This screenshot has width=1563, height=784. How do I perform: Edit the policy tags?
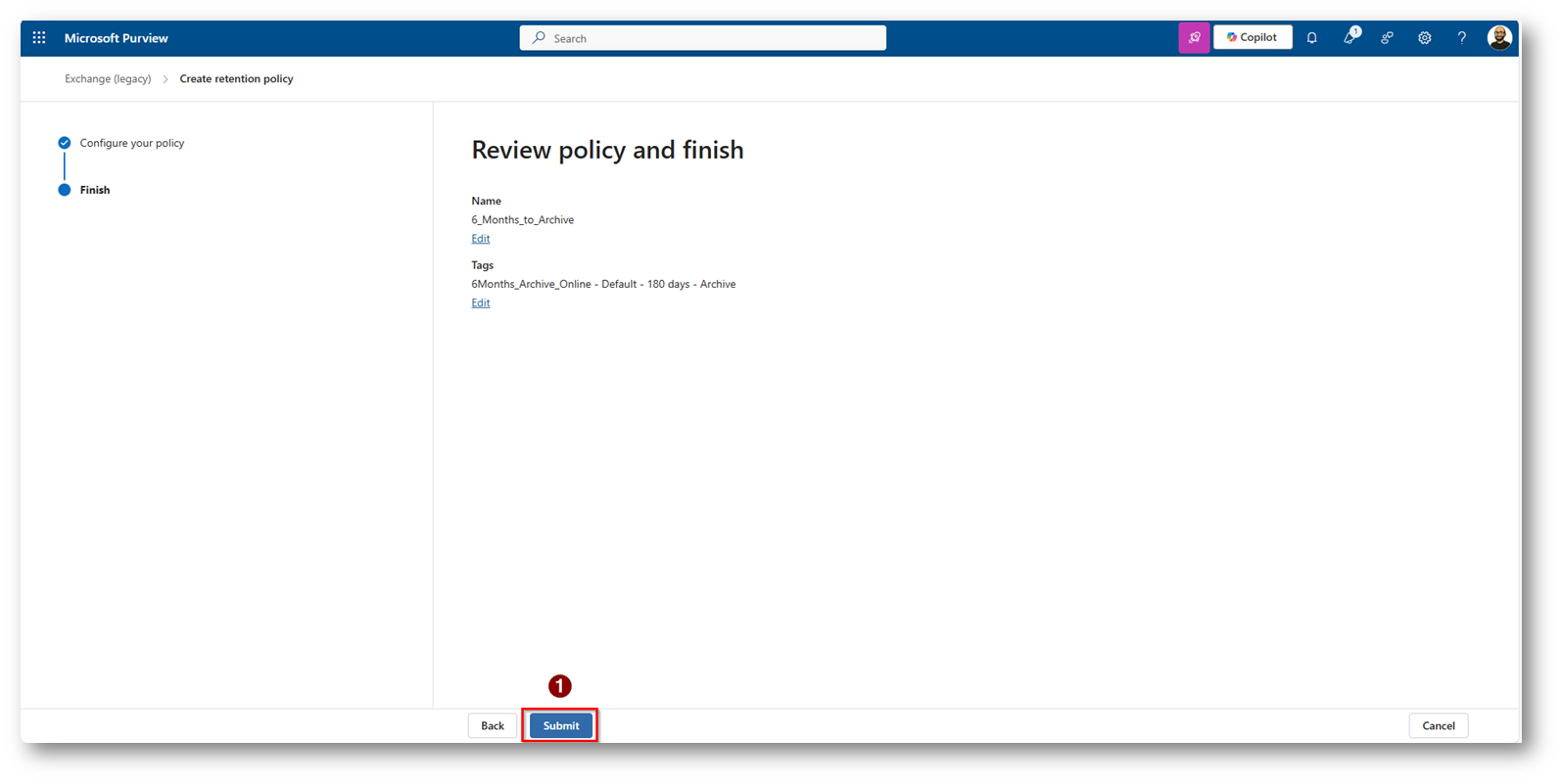point(480,303)
